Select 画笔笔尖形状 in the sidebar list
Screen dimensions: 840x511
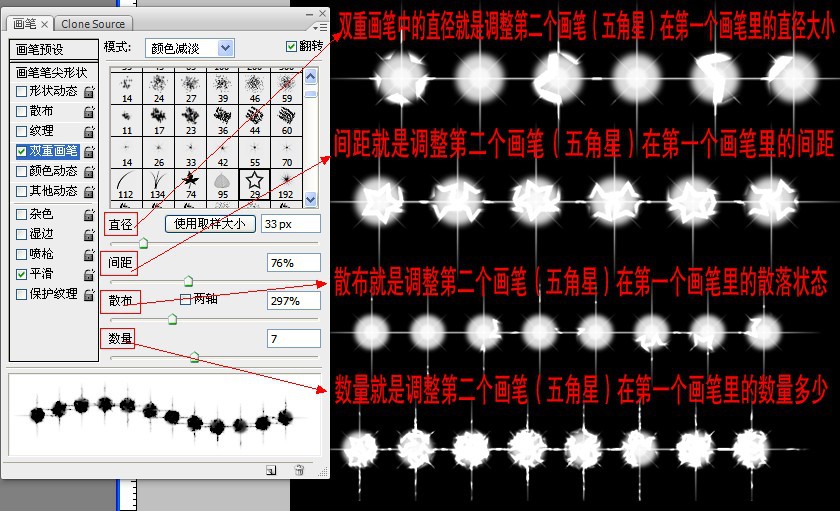(51, 72)
